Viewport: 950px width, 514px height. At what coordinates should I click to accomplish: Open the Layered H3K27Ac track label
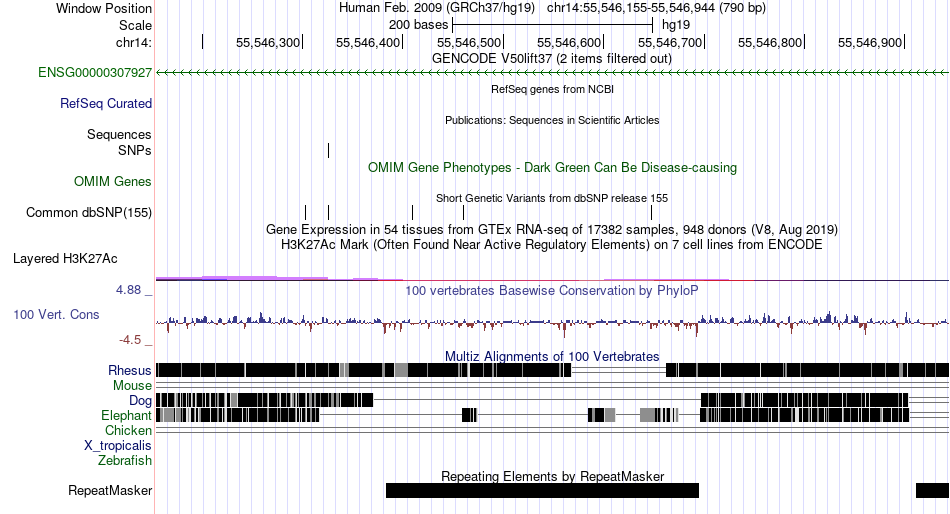point(65,259)
